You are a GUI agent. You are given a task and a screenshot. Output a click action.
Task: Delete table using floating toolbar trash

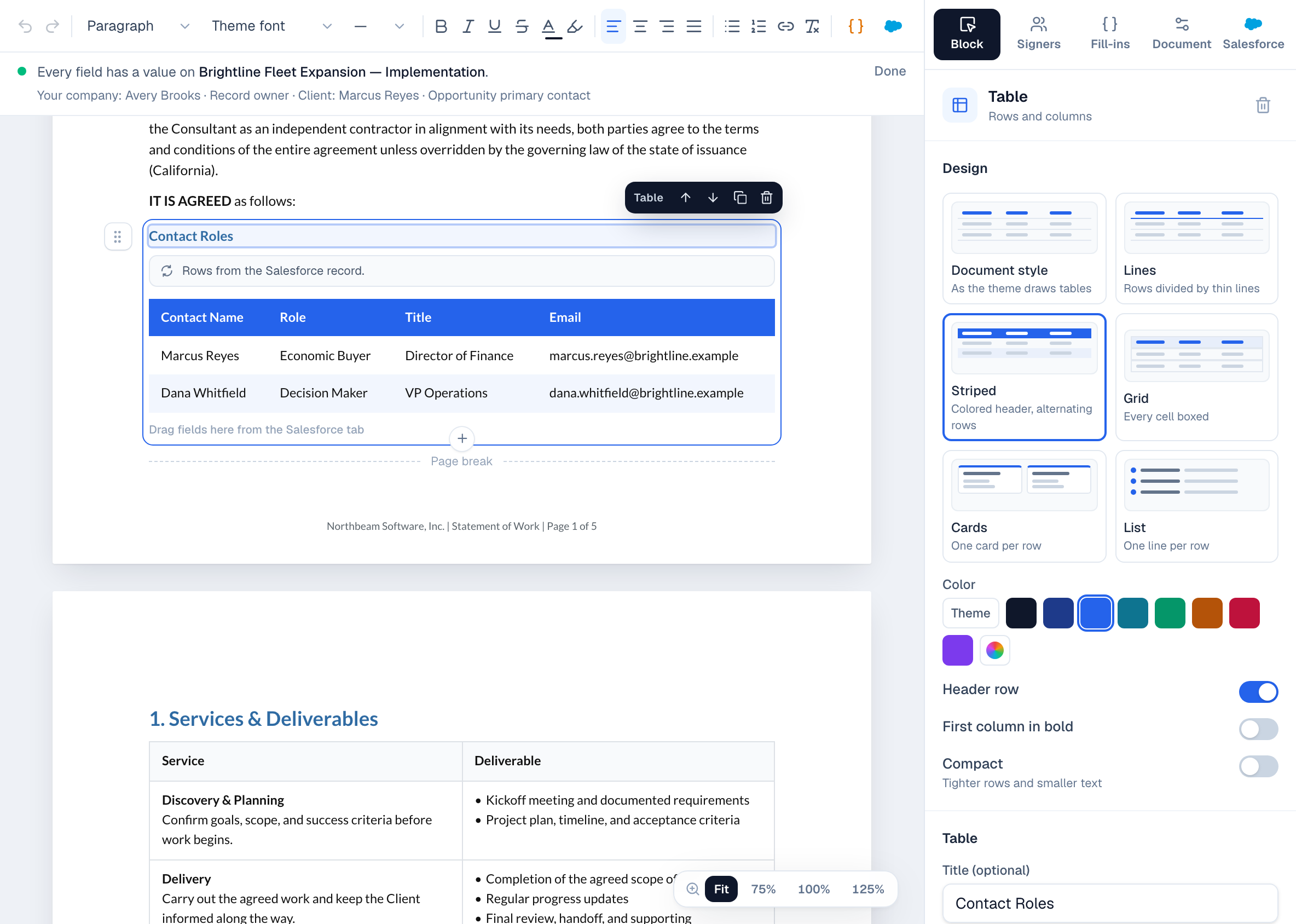pos(766,198)
